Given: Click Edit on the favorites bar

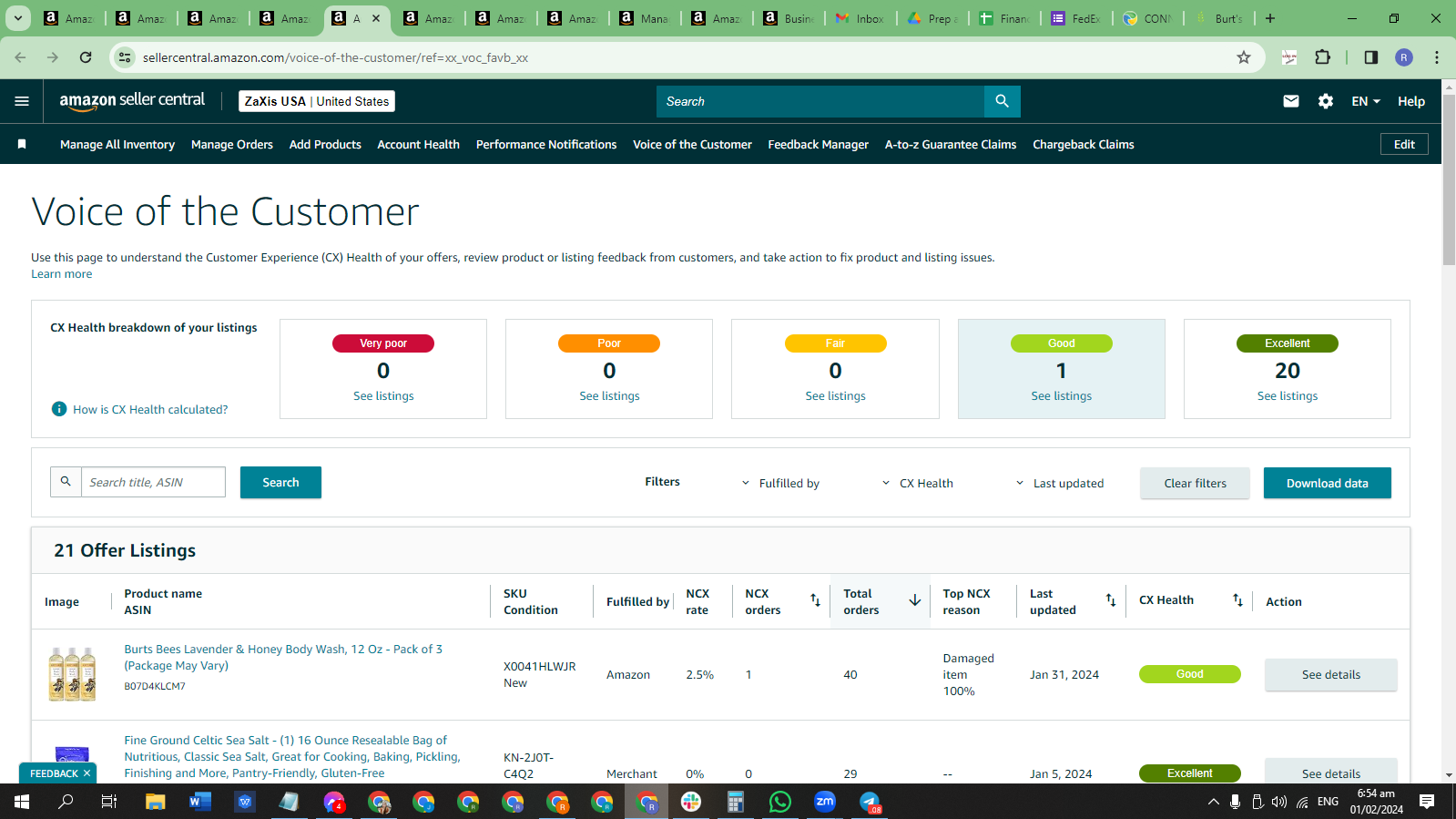Looking at the screenshot, I should [x=1404, y=144].
